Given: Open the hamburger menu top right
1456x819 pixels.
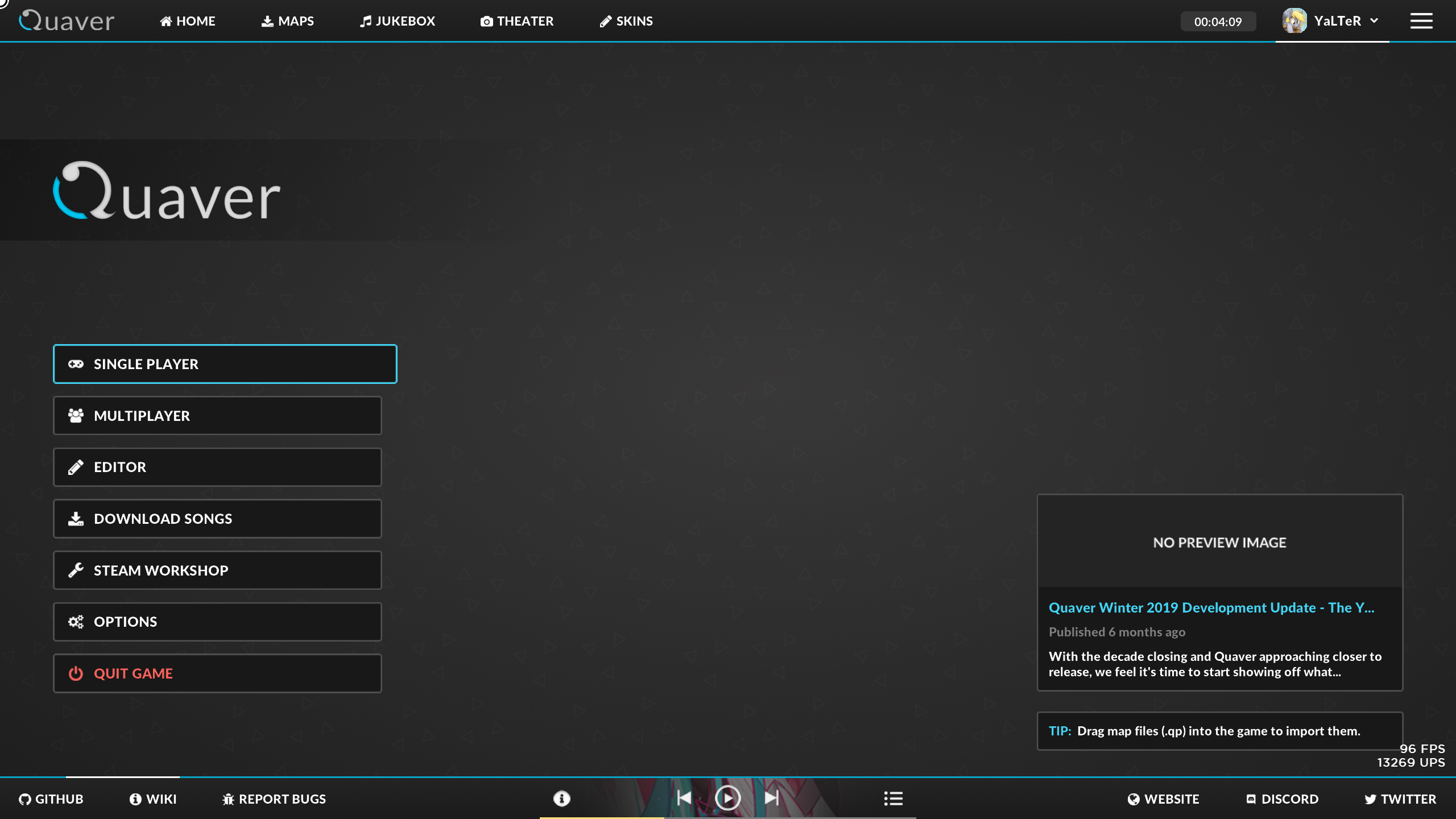Looking at the screenshot, I should pyautogui.click(x=1421, y=20).
